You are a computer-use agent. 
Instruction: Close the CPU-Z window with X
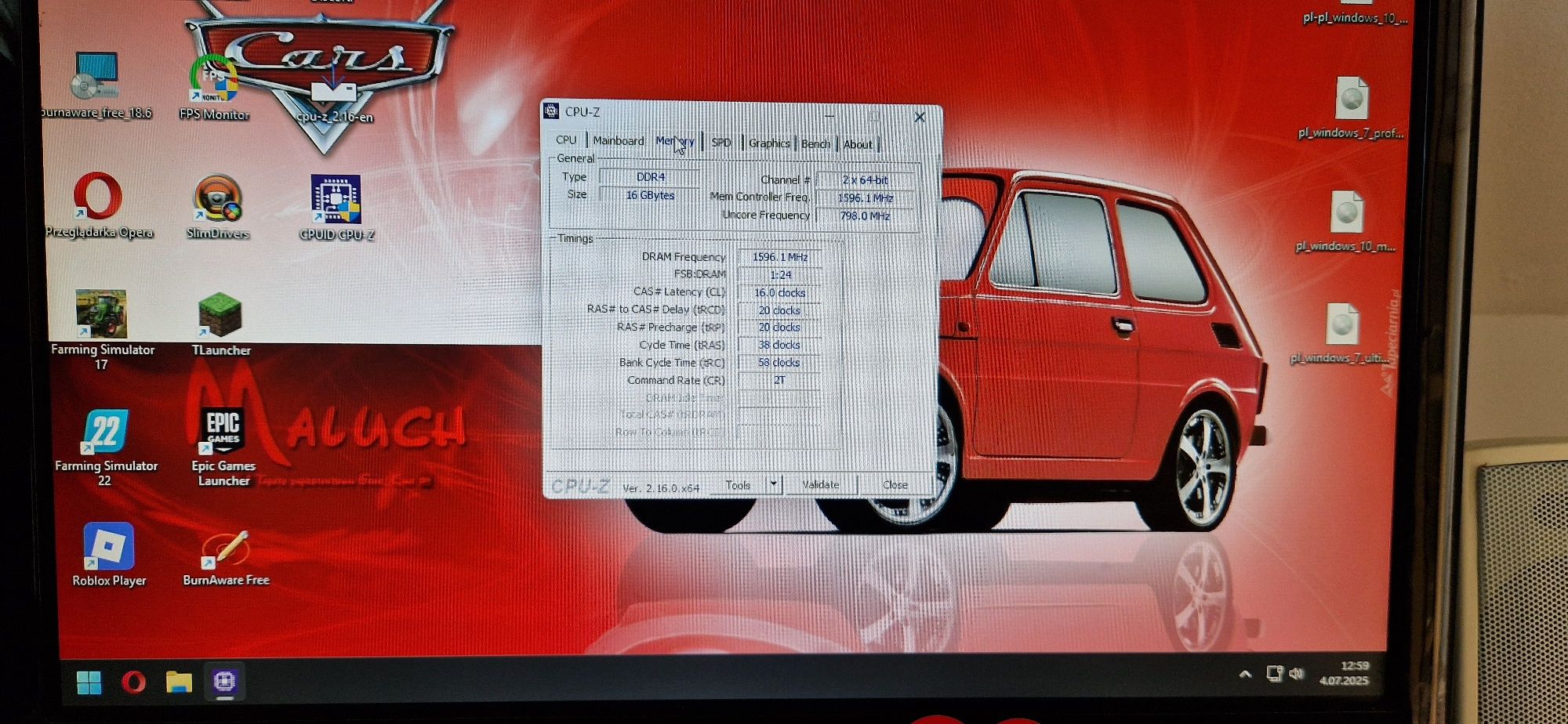point(920,118)
